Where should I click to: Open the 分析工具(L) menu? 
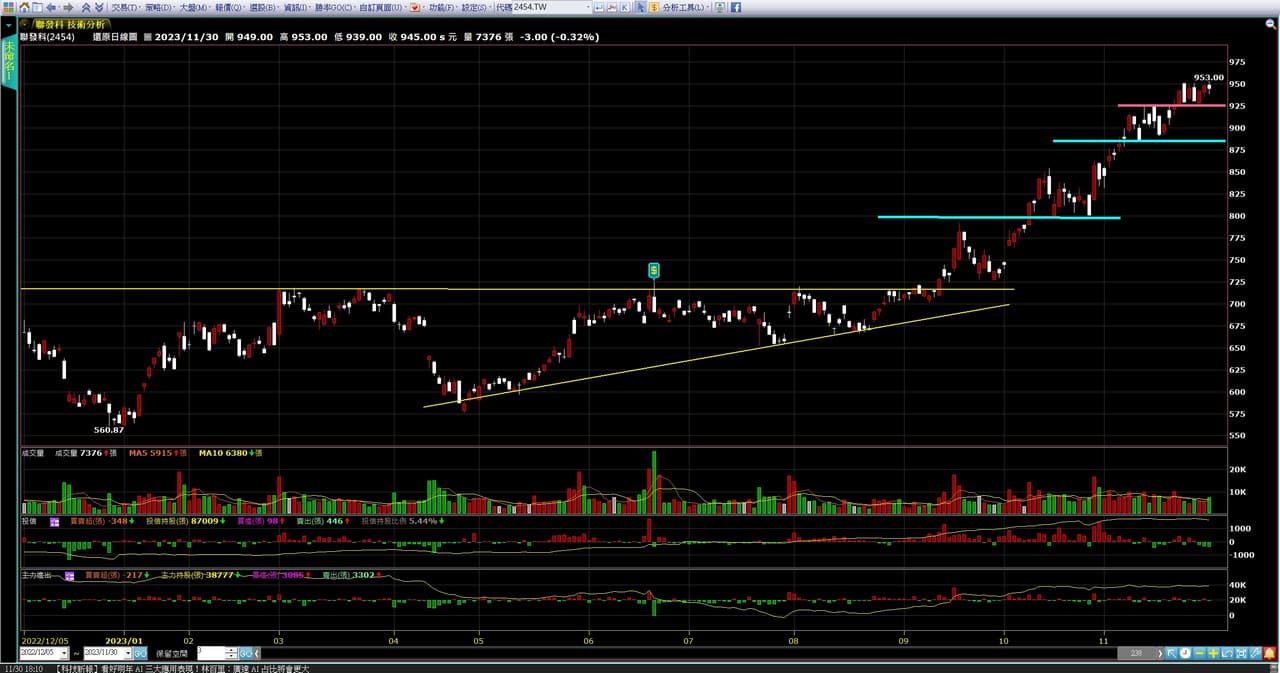(687, 7)
